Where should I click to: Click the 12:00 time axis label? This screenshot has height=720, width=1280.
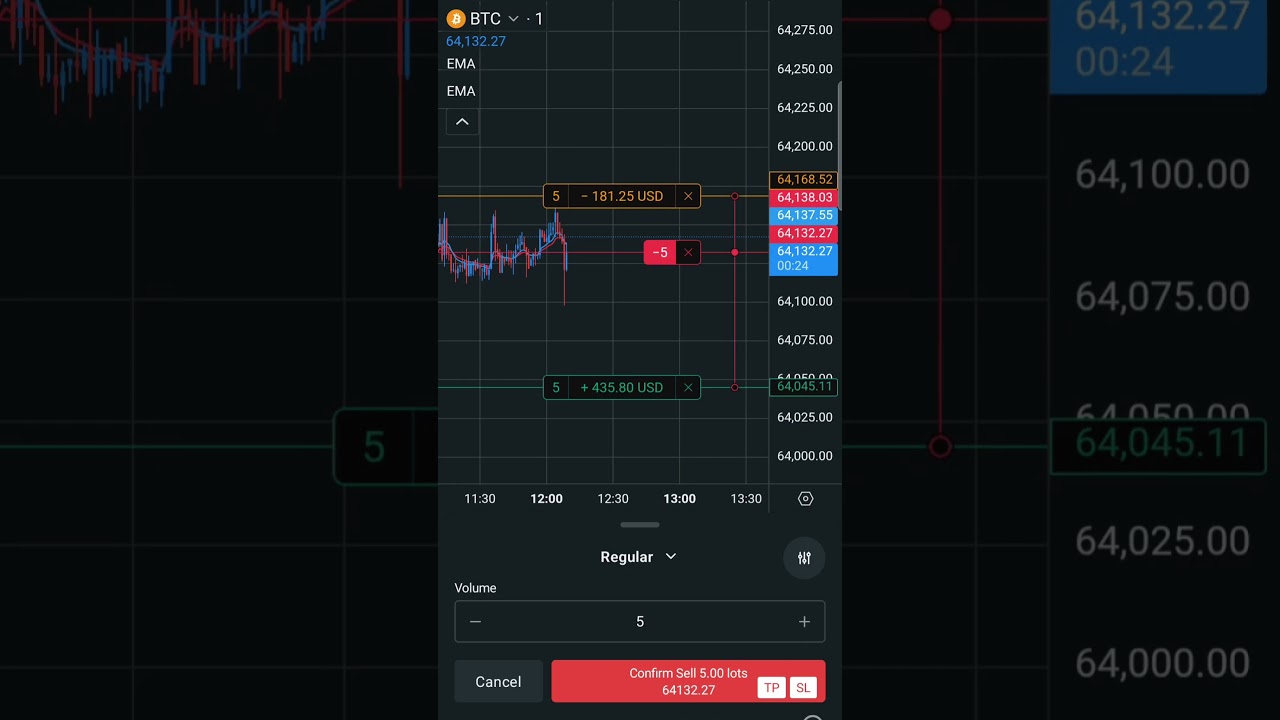click(546, 499)
